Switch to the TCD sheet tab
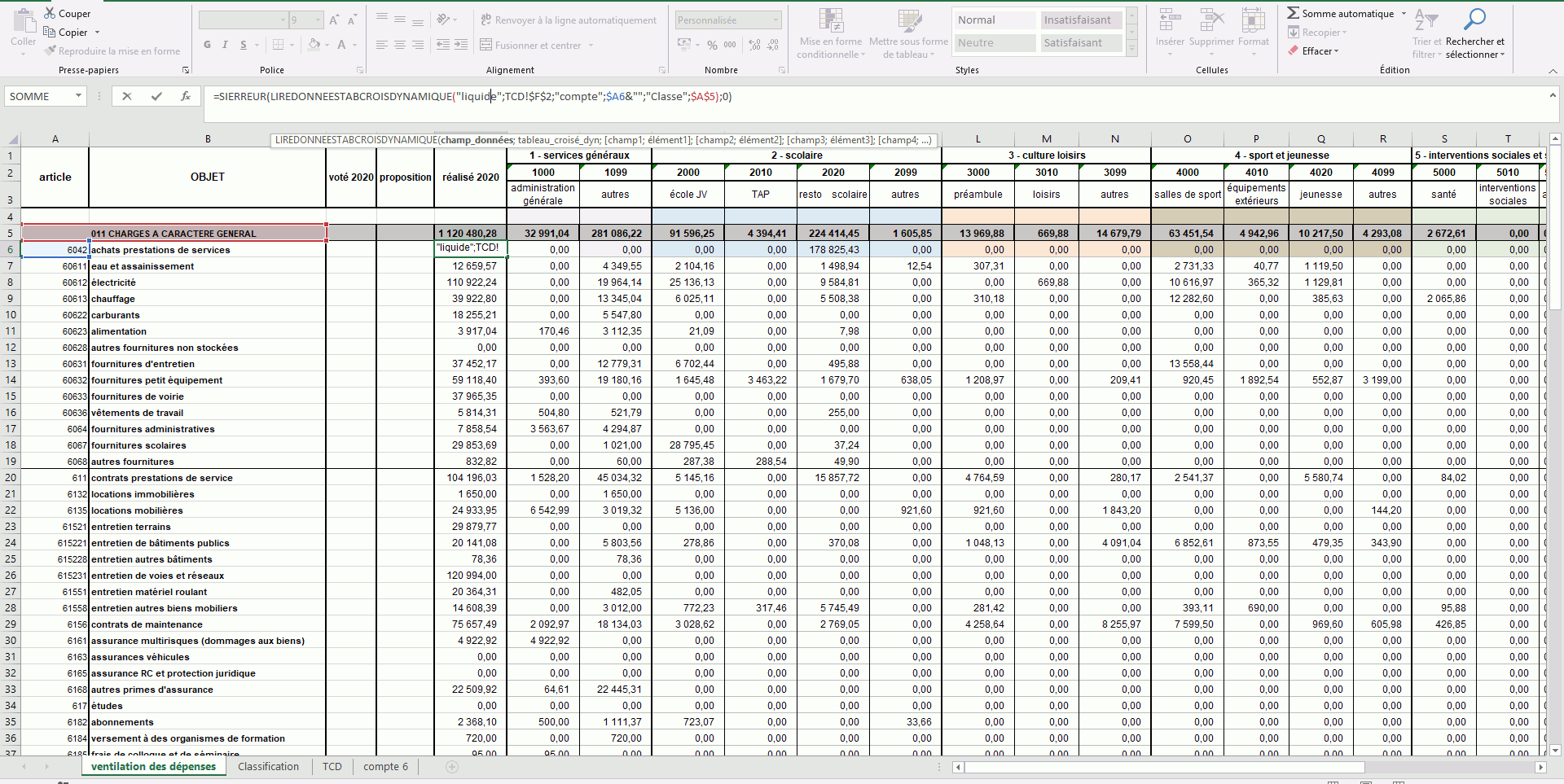1564x784 pixels. (x=332, y=766)
